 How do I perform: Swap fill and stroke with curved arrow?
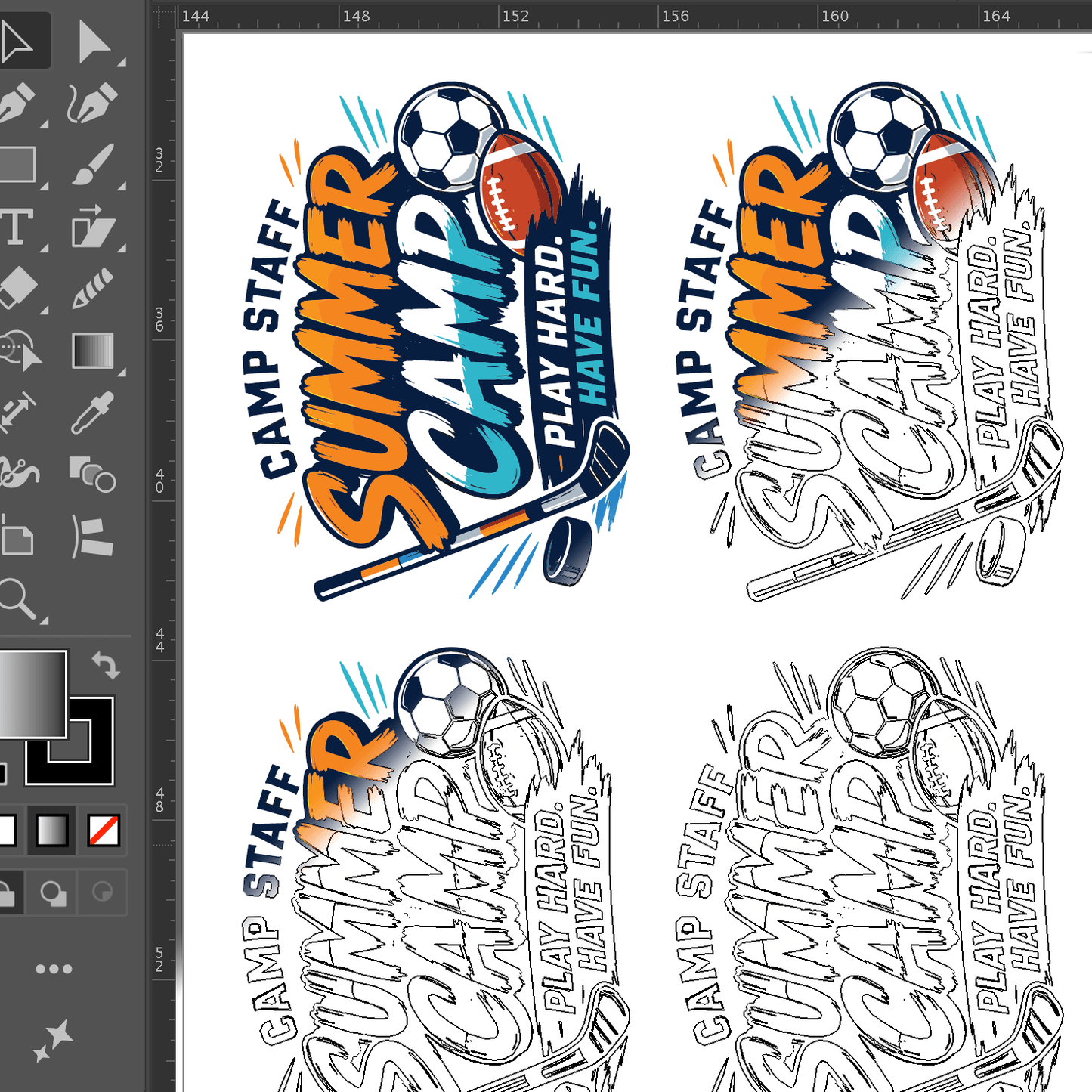(105, 667)
